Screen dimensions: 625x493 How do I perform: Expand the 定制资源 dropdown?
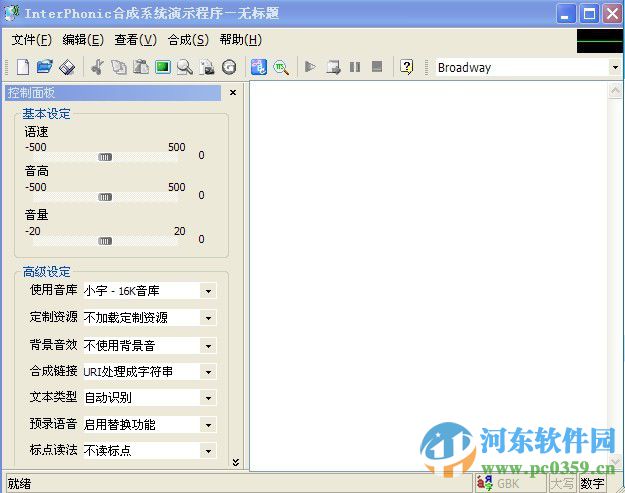tap(208, 318)
